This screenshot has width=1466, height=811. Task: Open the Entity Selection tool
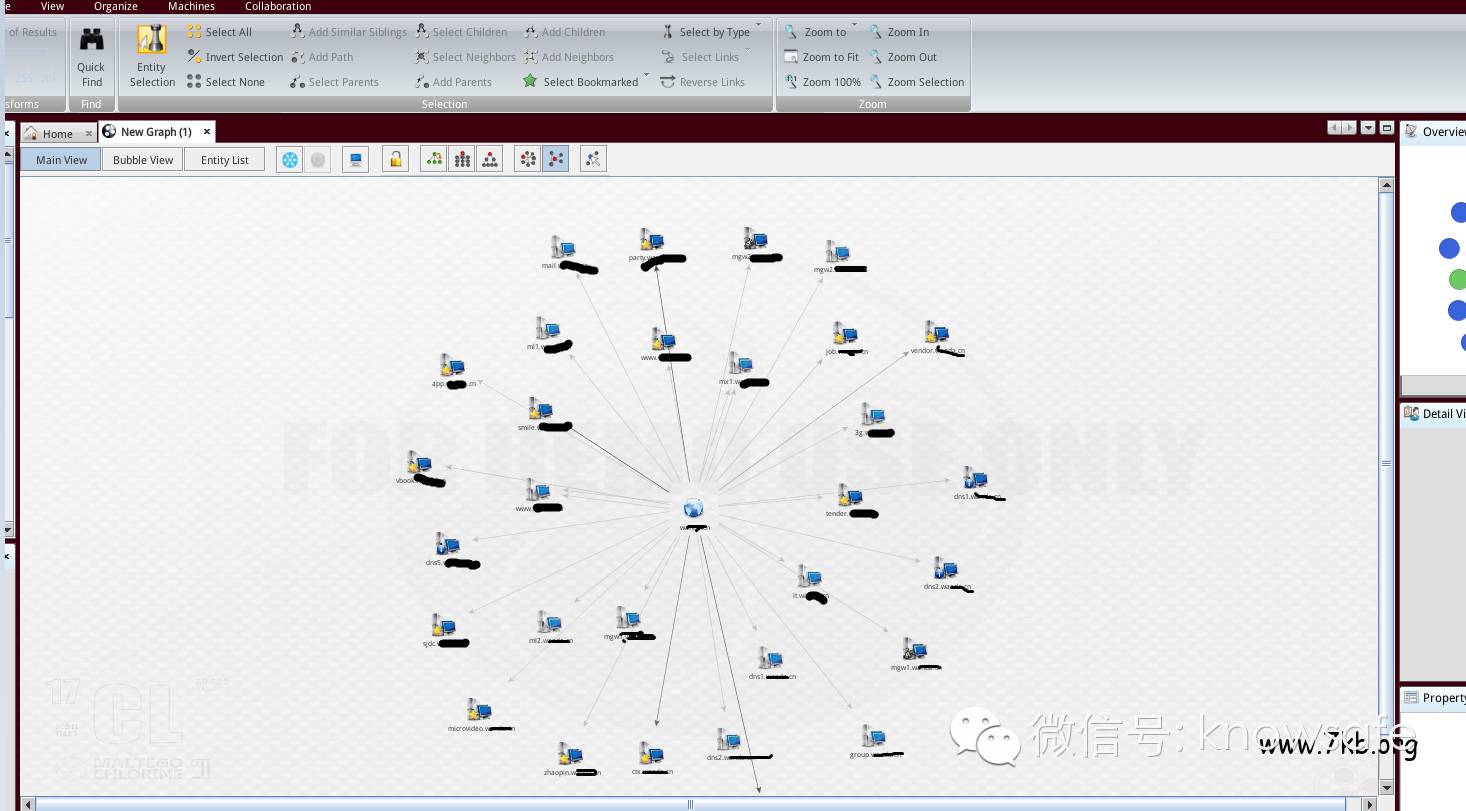click(x=152, y=57)
